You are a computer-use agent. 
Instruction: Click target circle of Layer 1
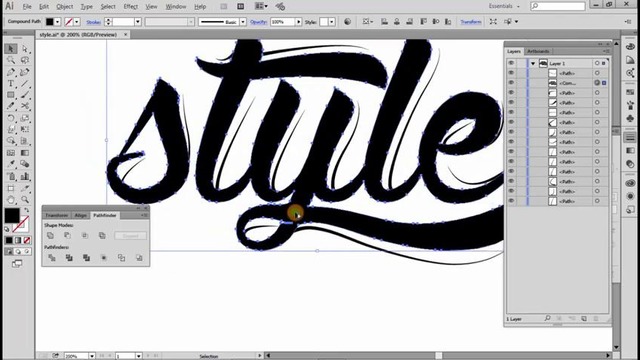pos(597,63)
